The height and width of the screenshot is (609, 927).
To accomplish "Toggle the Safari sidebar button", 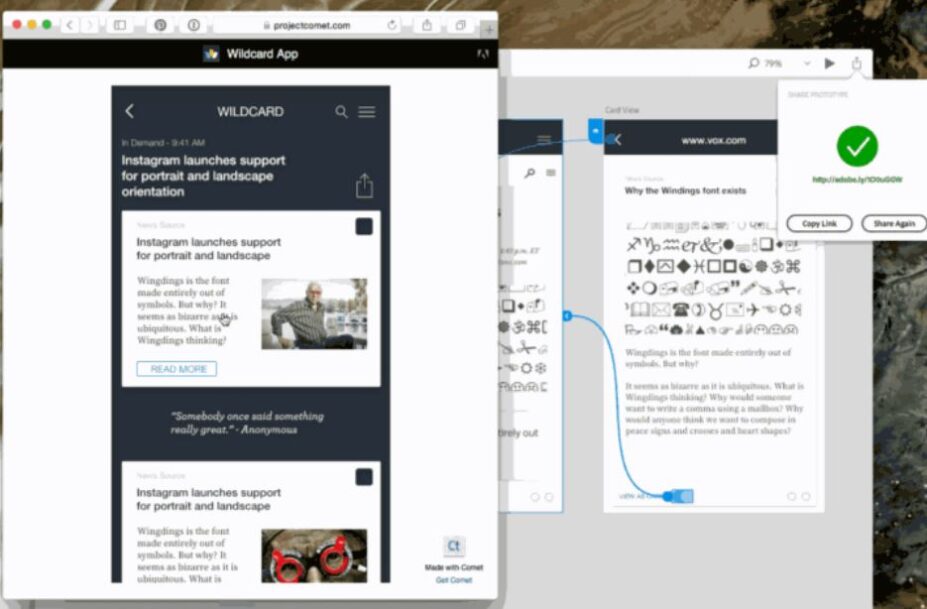I will pos(120,25).
